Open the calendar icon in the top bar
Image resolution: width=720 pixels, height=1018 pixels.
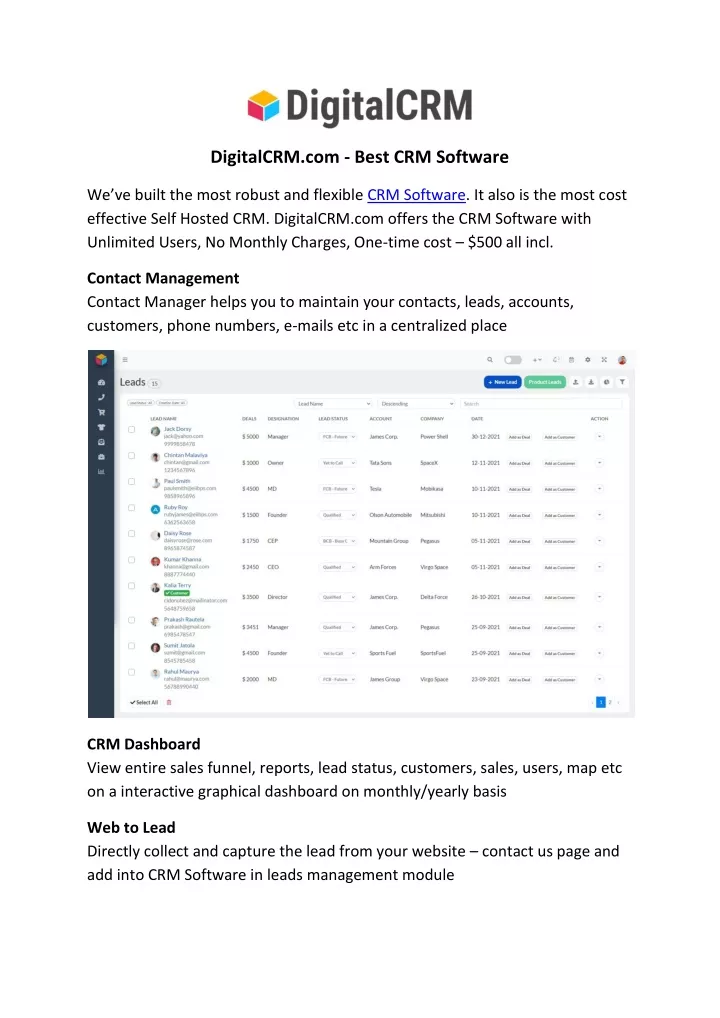[x=571, y=360]
